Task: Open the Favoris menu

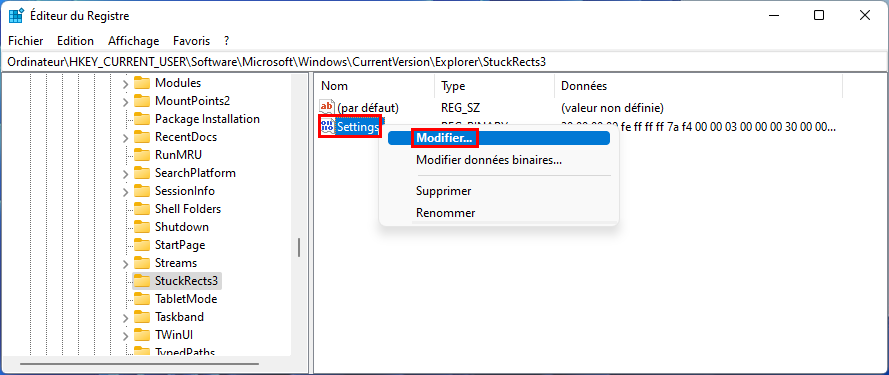Action: (x=192, y=41)
